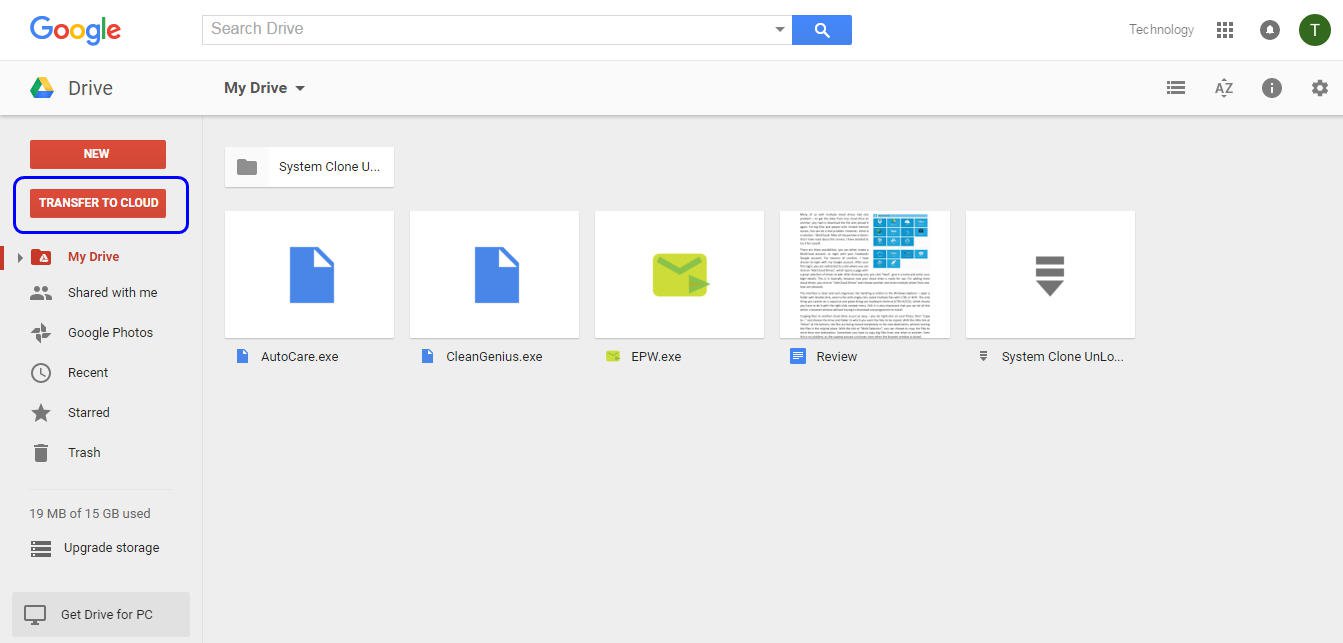Image resolution: width=1343 pixels, height=643 pixels.
Task: Click the Drive title text
Action: 90,88
